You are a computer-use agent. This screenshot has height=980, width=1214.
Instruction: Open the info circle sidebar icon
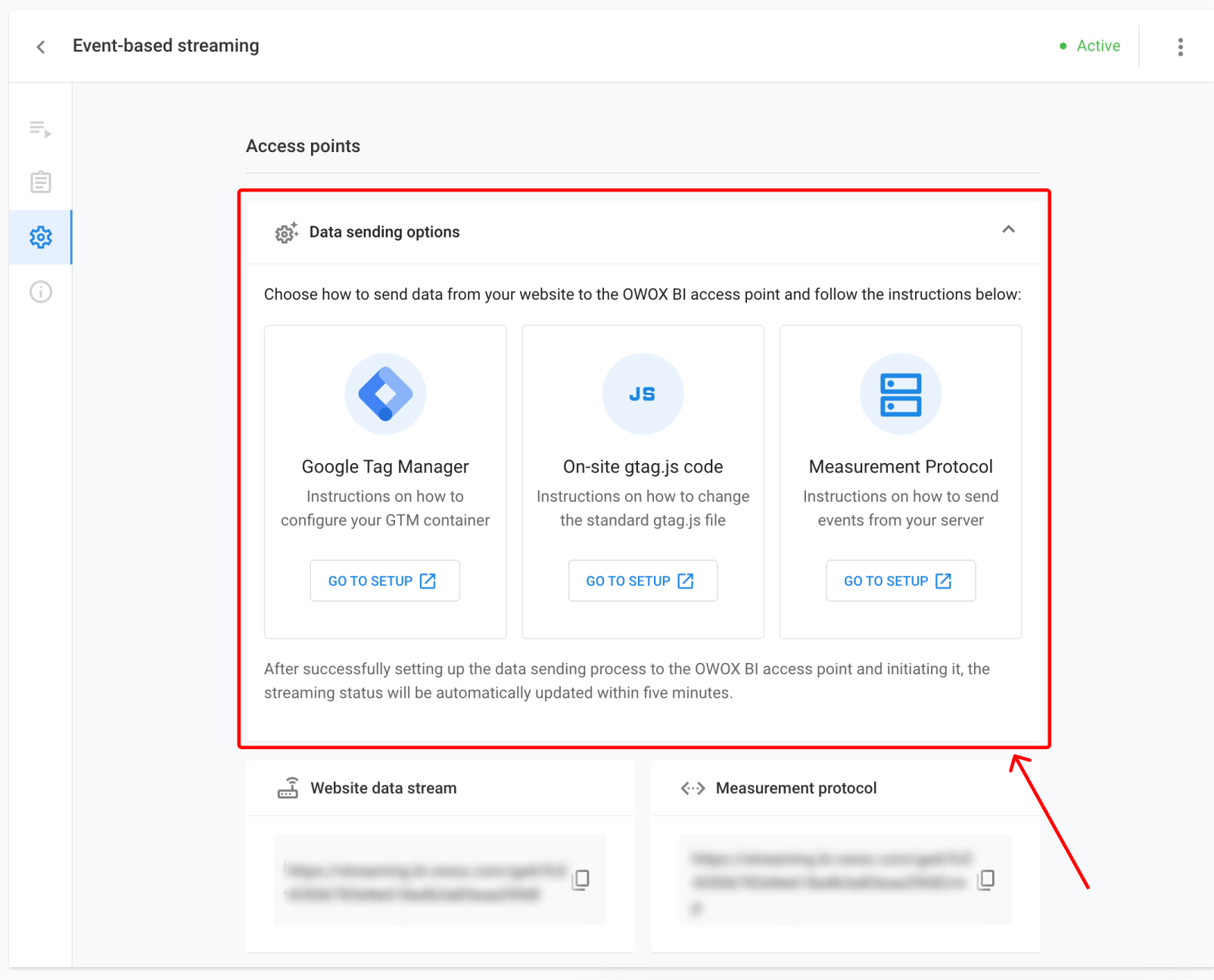tap(41, 291)
